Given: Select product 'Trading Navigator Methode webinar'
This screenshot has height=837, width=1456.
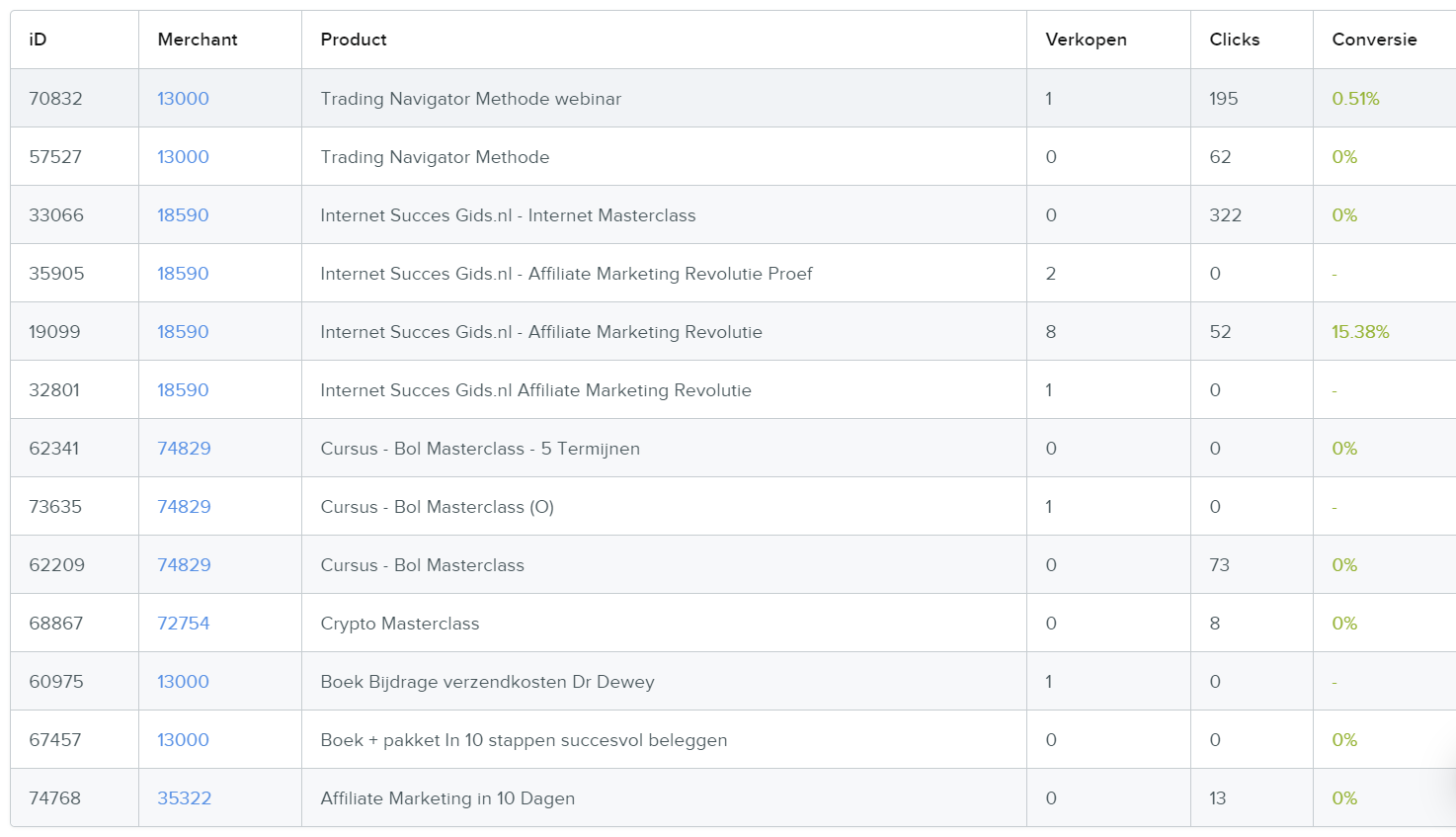Looking at the screenshot, I should pyautogui.click(x=471, y=99).
